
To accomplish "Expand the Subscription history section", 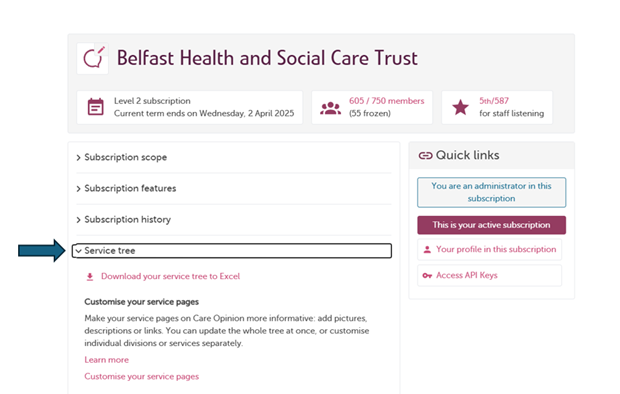I will pos(234,220).
